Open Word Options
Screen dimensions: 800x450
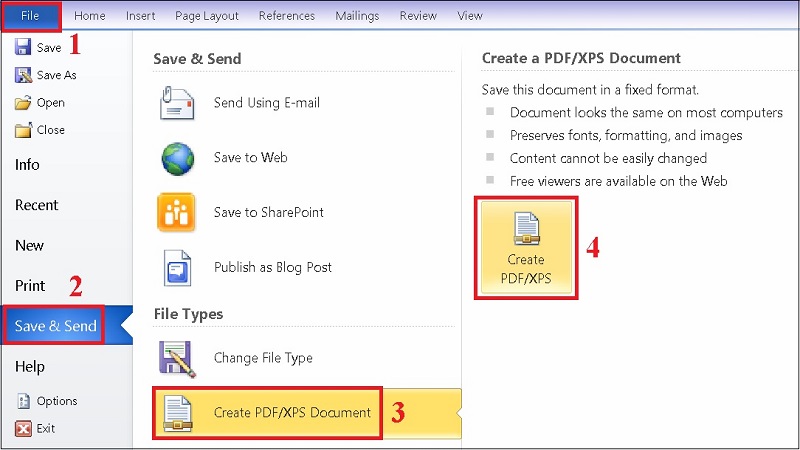click(x=57, y=401)
